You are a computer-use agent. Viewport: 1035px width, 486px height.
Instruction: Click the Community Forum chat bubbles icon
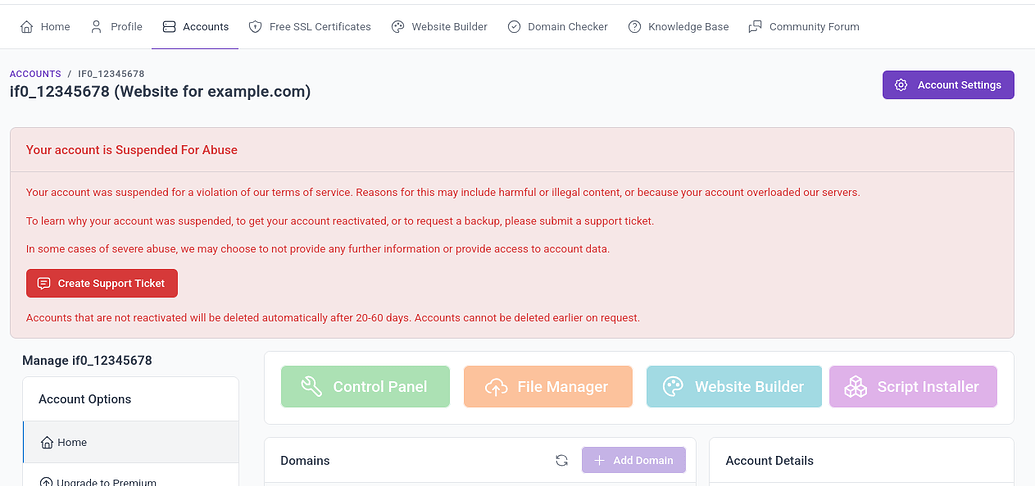(x=755, y=27)
